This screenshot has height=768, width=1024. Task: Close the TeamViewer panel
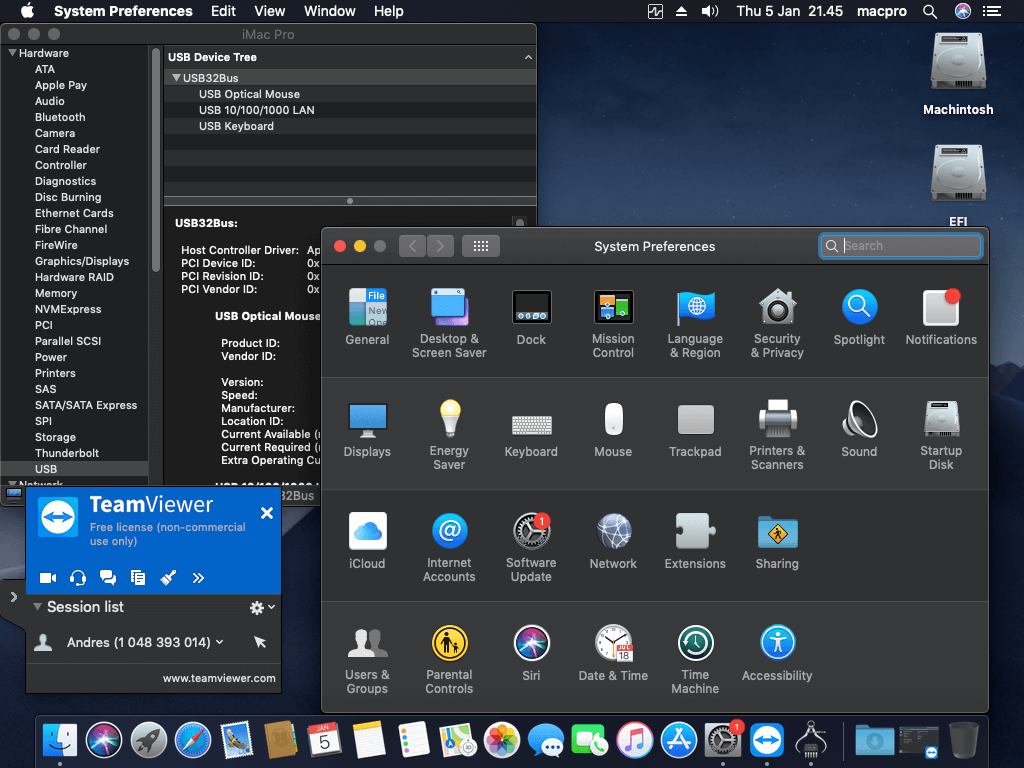pos(266,513)
